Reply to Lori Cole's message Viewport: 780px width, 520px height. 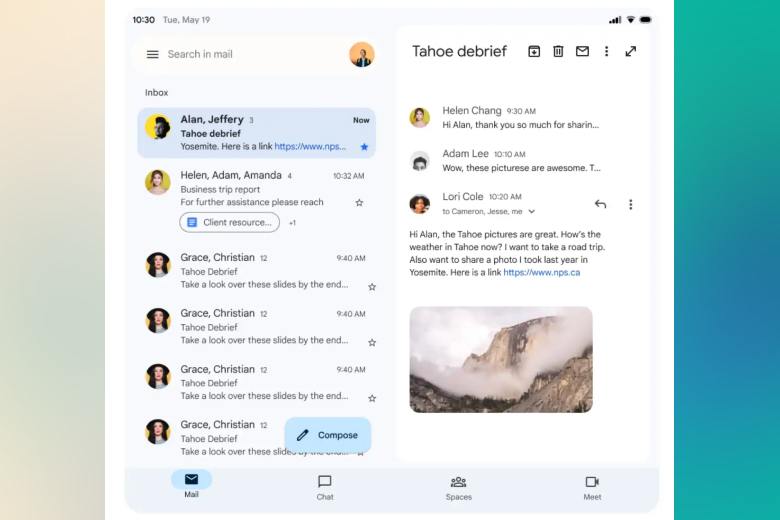[x=600, y=204]
